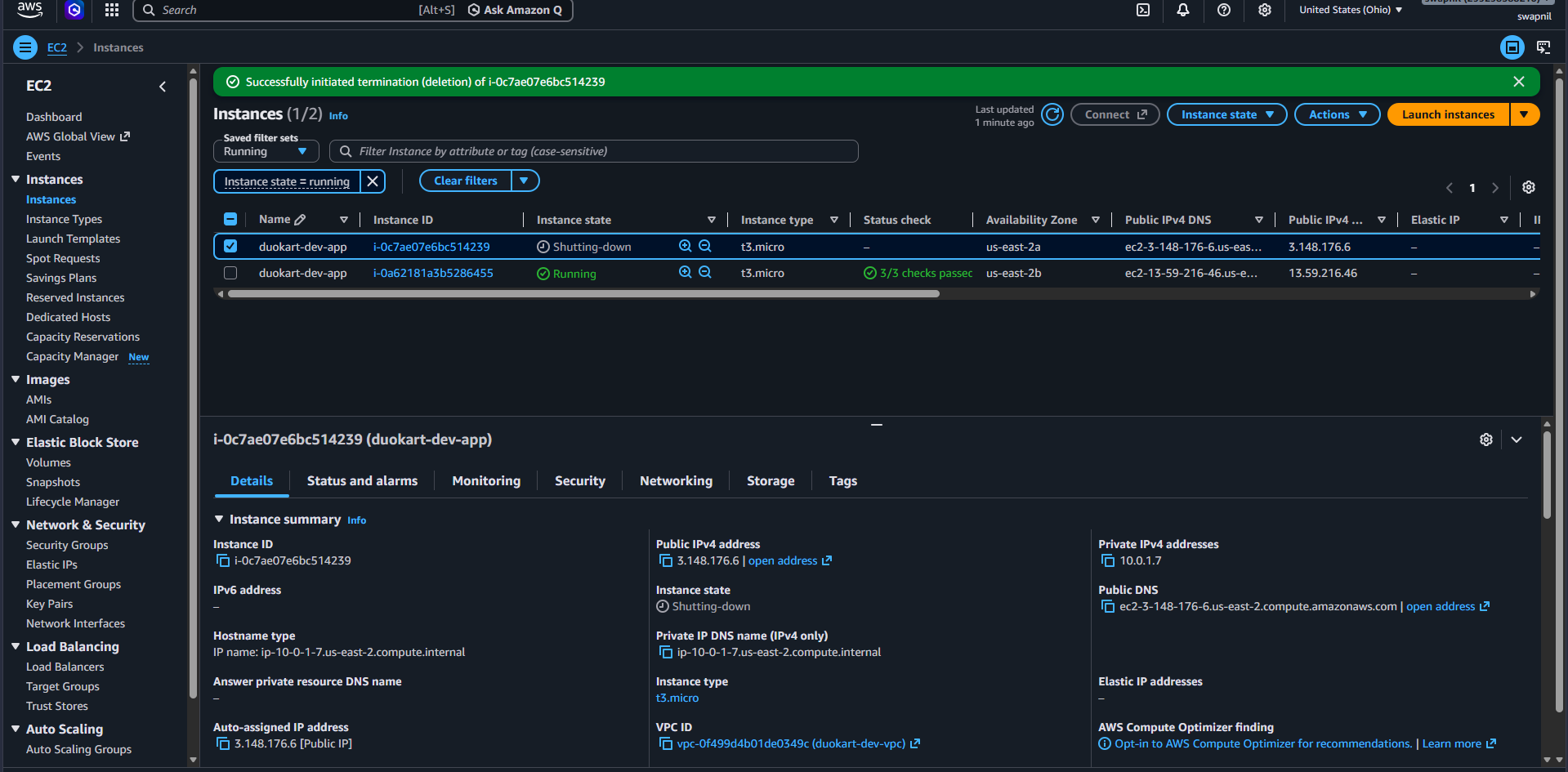Switch to the Networking tab
Image resolution: width=1568 pixels, height=772 pixels.
point(676,481)
